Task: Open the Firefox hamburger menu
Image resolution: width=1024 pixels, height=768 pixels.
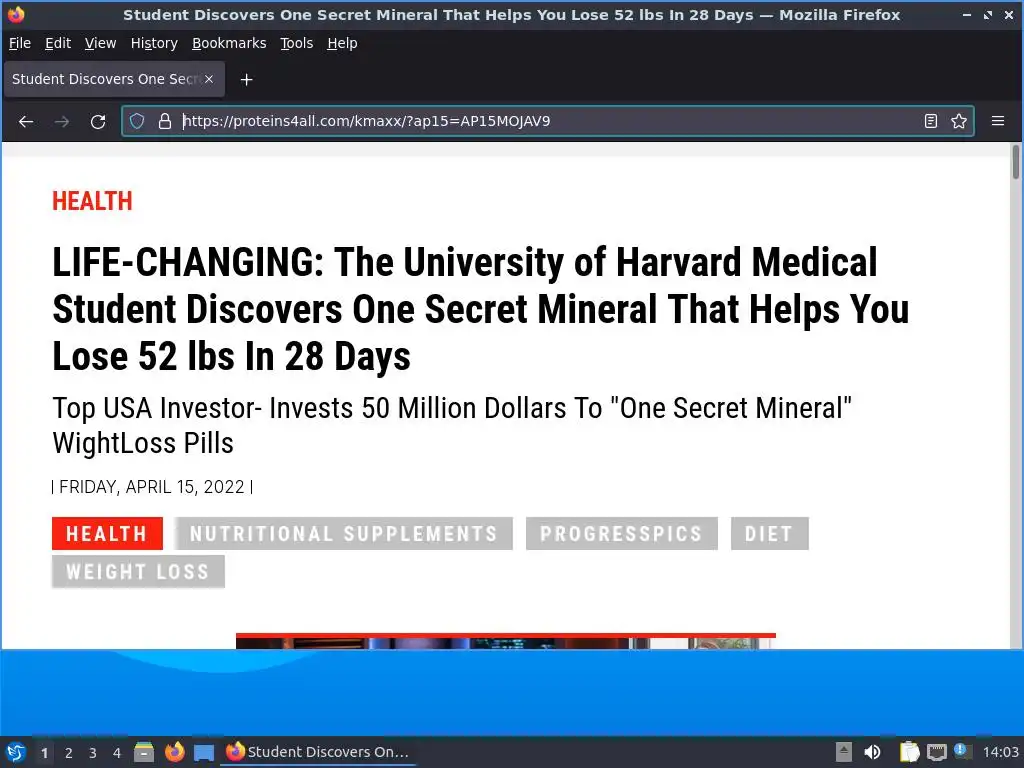Action: tap(998, 121)
